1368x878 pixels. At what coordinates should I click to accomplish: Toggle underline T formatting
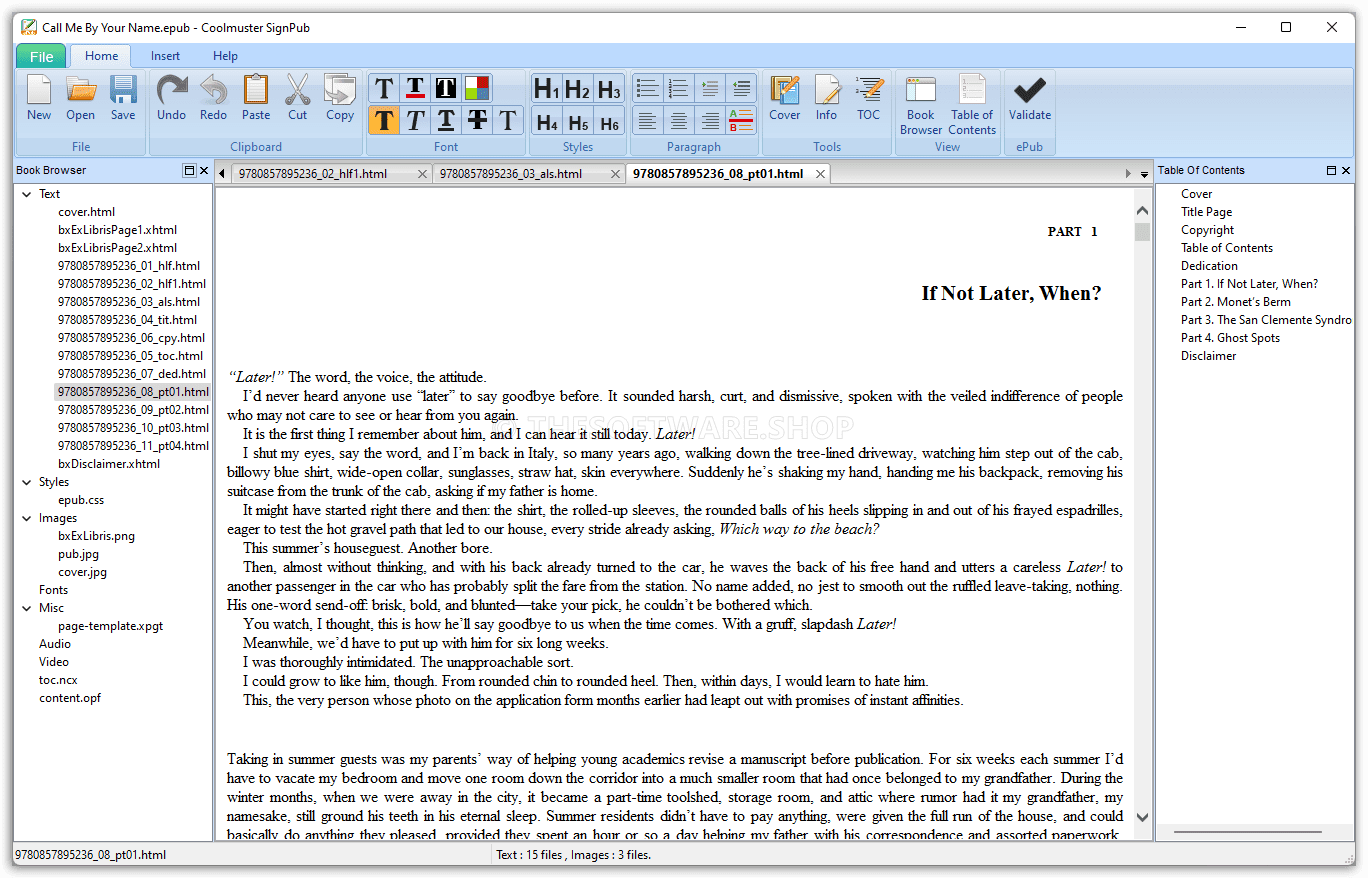(446, 120)
